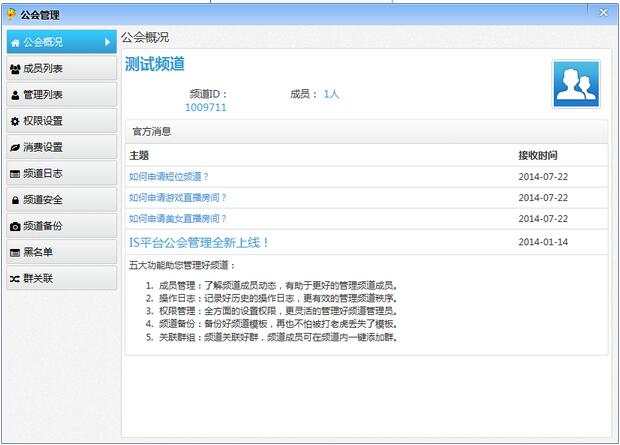This screenshot has height=445, width=620.
Task: Click the gear icon beside 权限设置
Action: (15, 121)
